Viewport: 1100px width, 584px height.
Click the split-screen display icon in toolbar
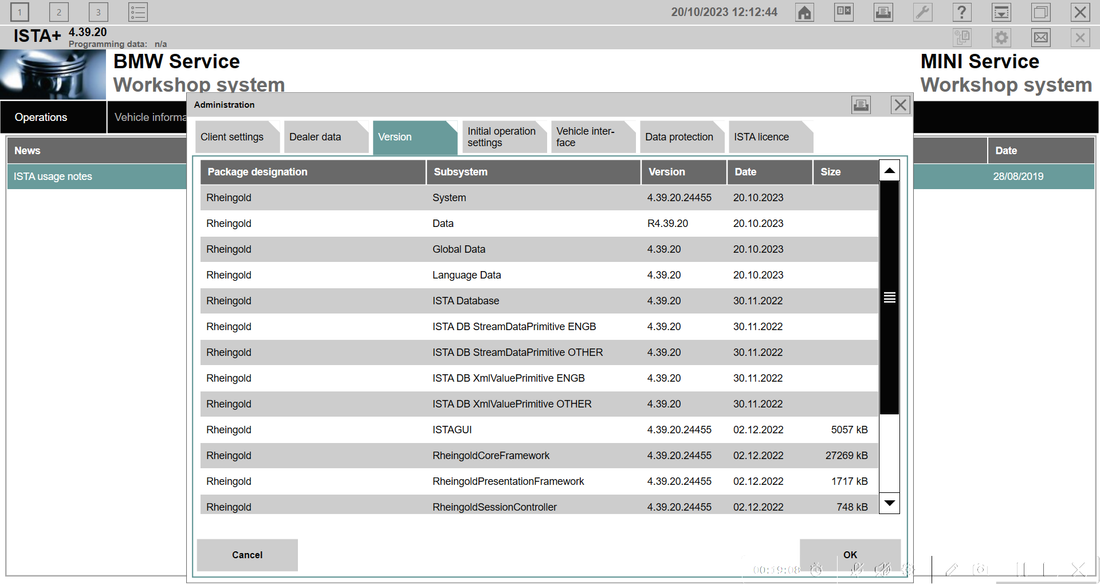844,12
